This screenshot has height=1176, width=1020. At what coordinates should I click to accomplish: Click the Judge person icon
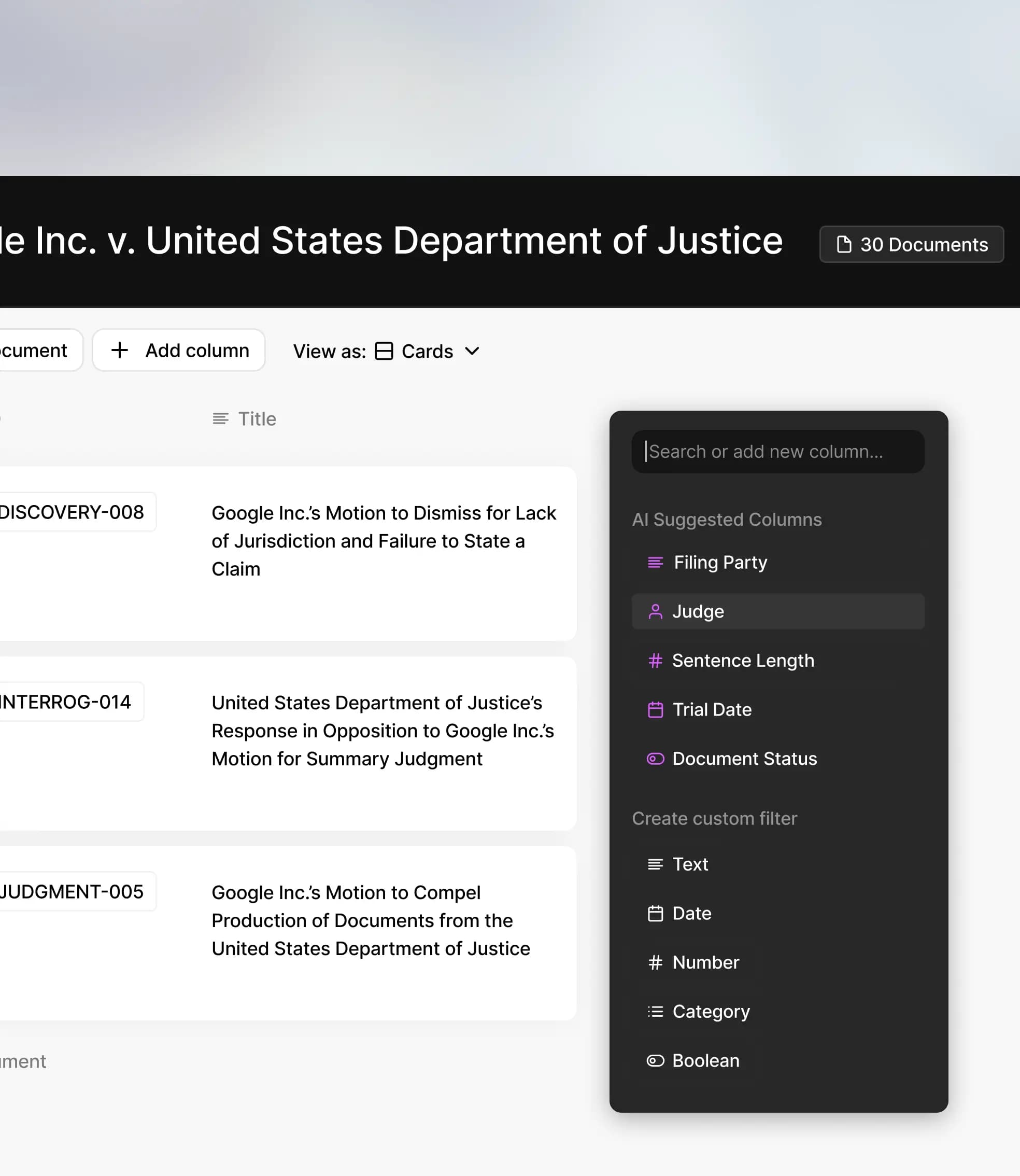point(655,612)
